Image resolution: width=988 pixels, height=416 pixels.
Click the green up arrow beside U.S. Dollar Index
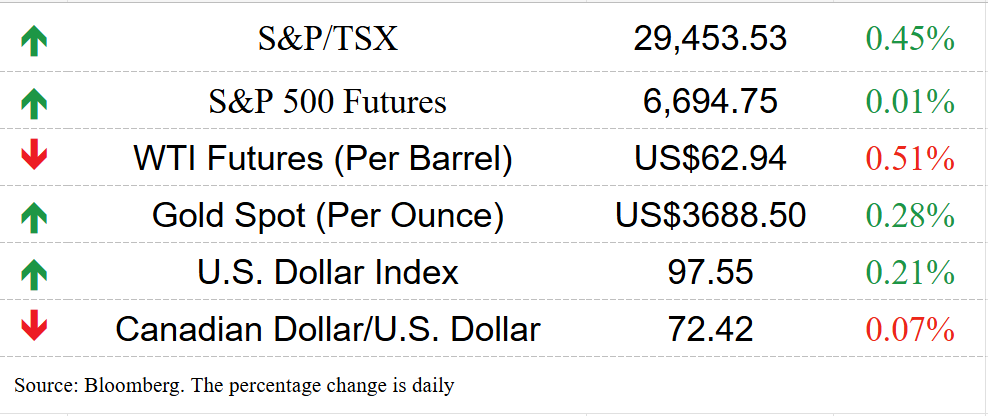[x=34, y=275]
